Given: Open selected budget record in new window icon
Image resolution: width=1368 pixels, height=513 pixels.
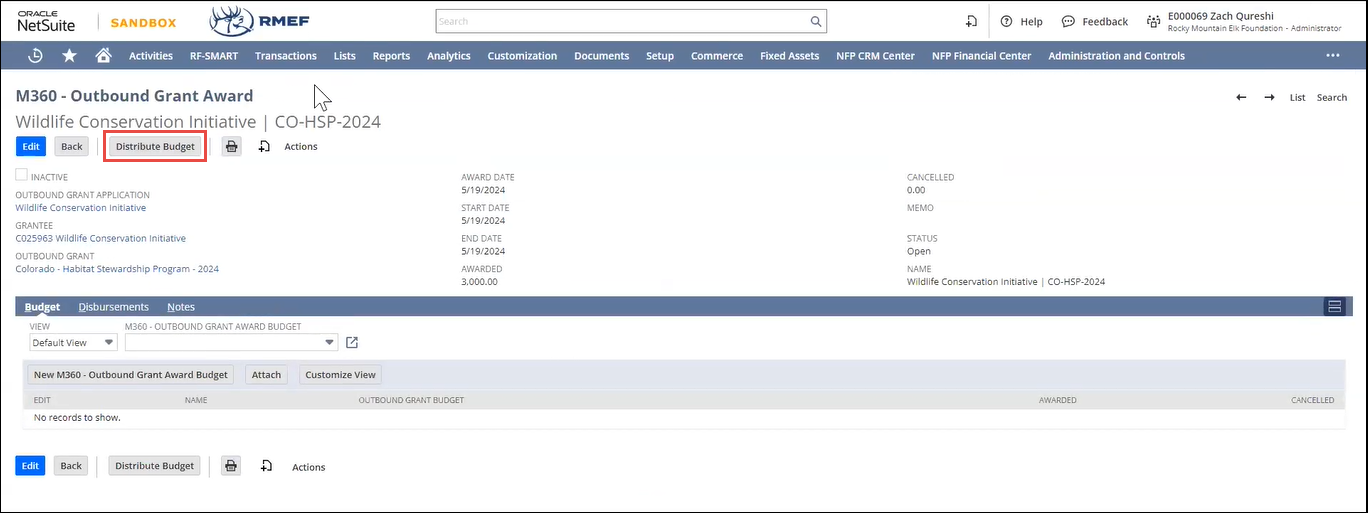Looking at the screenshot, I should [x=352, y=343].
